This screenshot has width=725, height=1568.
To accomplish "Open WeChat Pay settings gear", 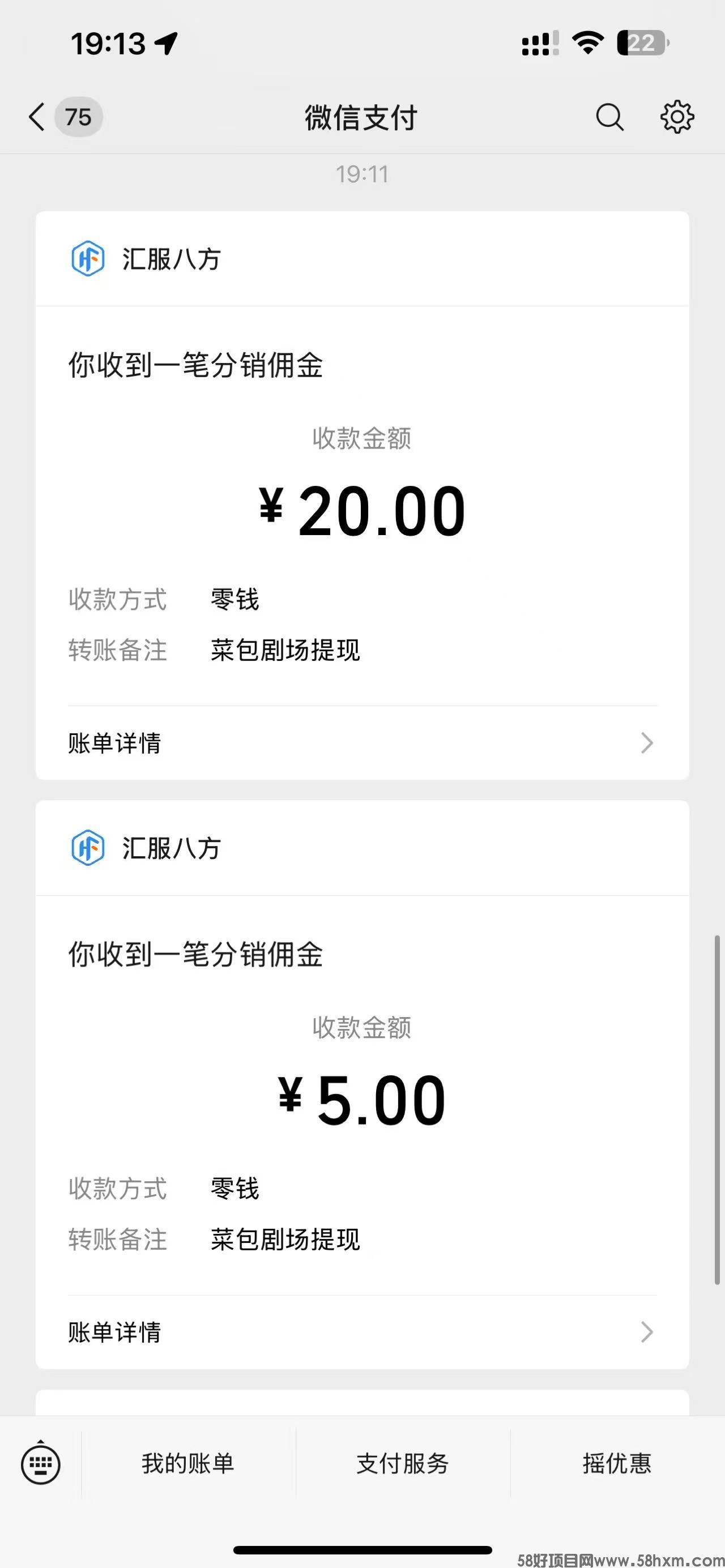I will point(677,117).
